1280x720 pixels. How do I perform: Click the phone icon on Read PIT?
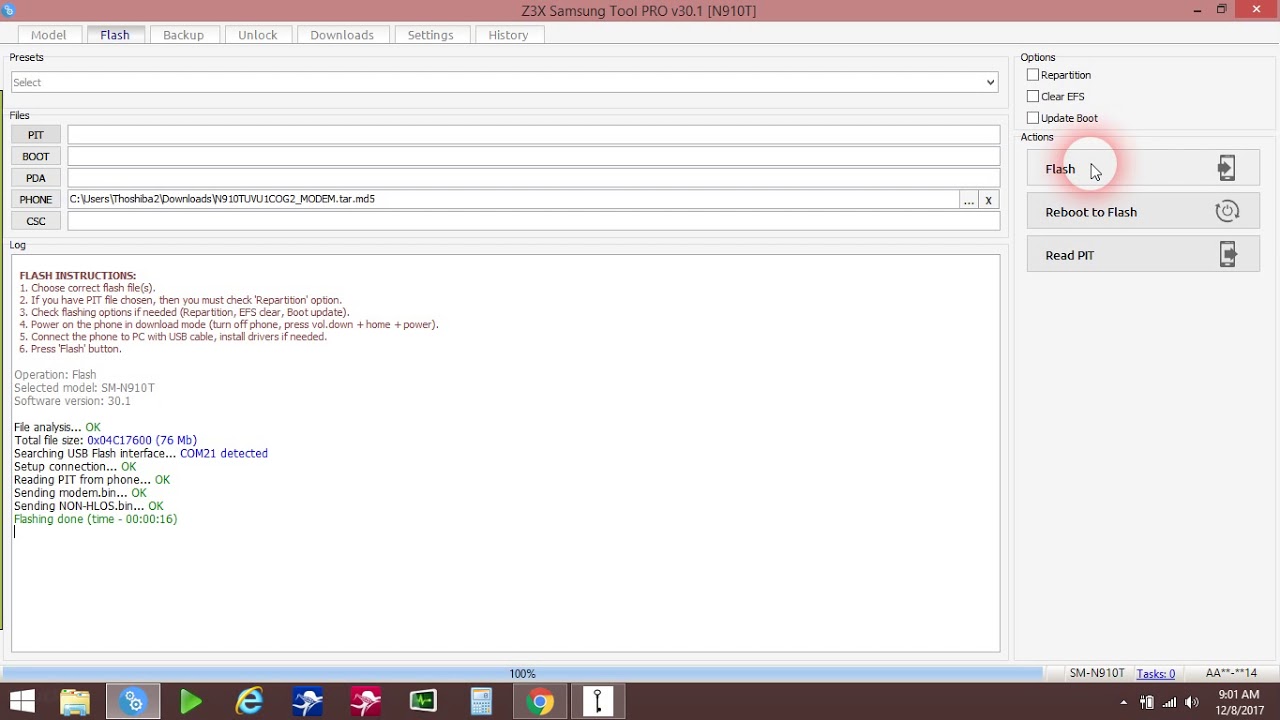1228,254
